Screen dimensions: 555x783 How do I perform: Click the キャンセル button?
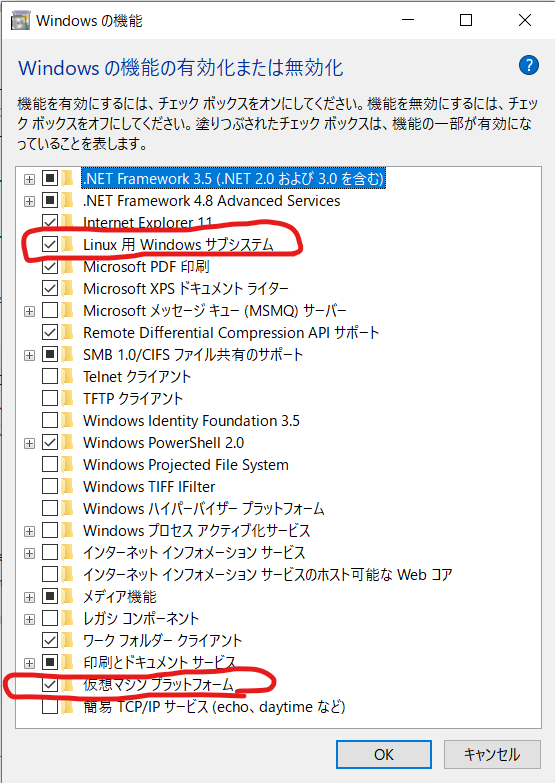coord(492,754)
